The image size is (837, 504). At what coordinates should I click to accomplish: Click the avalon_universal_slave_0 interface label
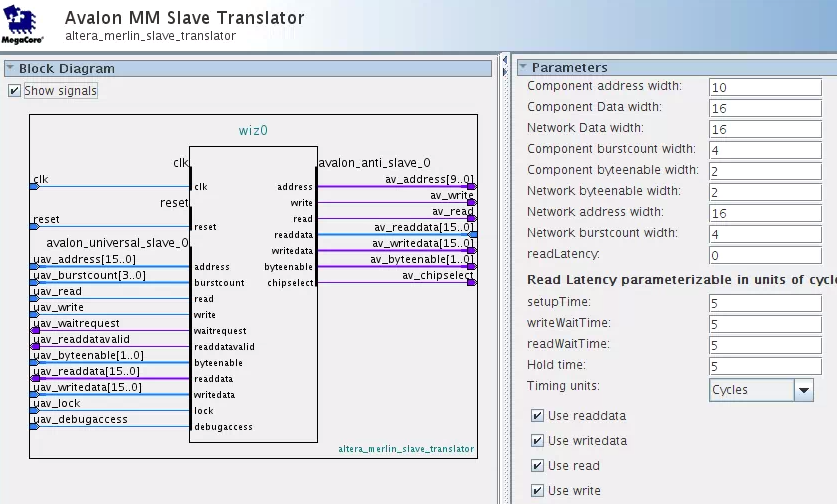[117, 243]
